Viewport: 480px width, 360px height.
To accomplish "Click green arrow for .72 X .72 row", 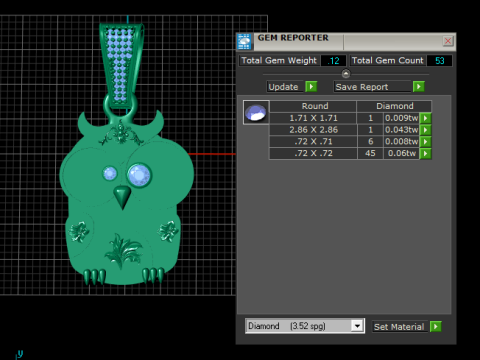I will (425, 153).
